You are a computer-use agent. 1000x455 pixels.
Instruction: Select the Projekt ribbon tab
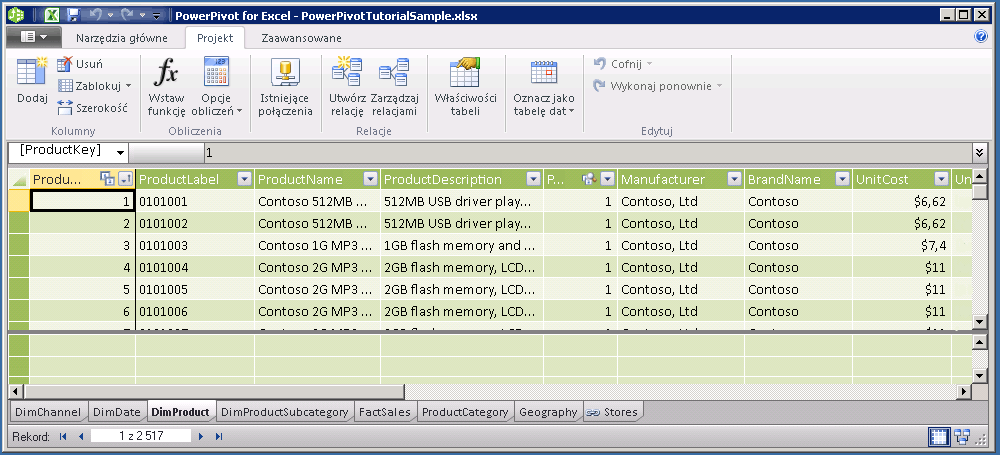point(215,38)
